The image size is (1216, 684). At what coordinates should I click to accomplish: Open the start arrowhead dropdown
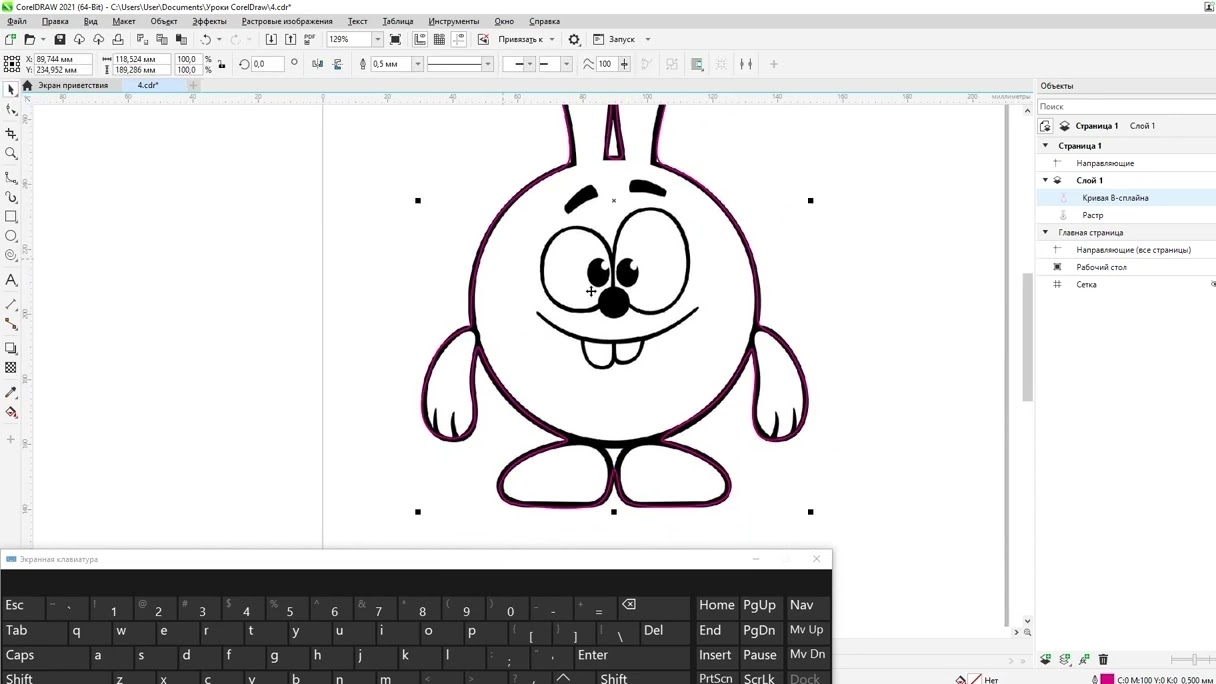pos(530,64)
